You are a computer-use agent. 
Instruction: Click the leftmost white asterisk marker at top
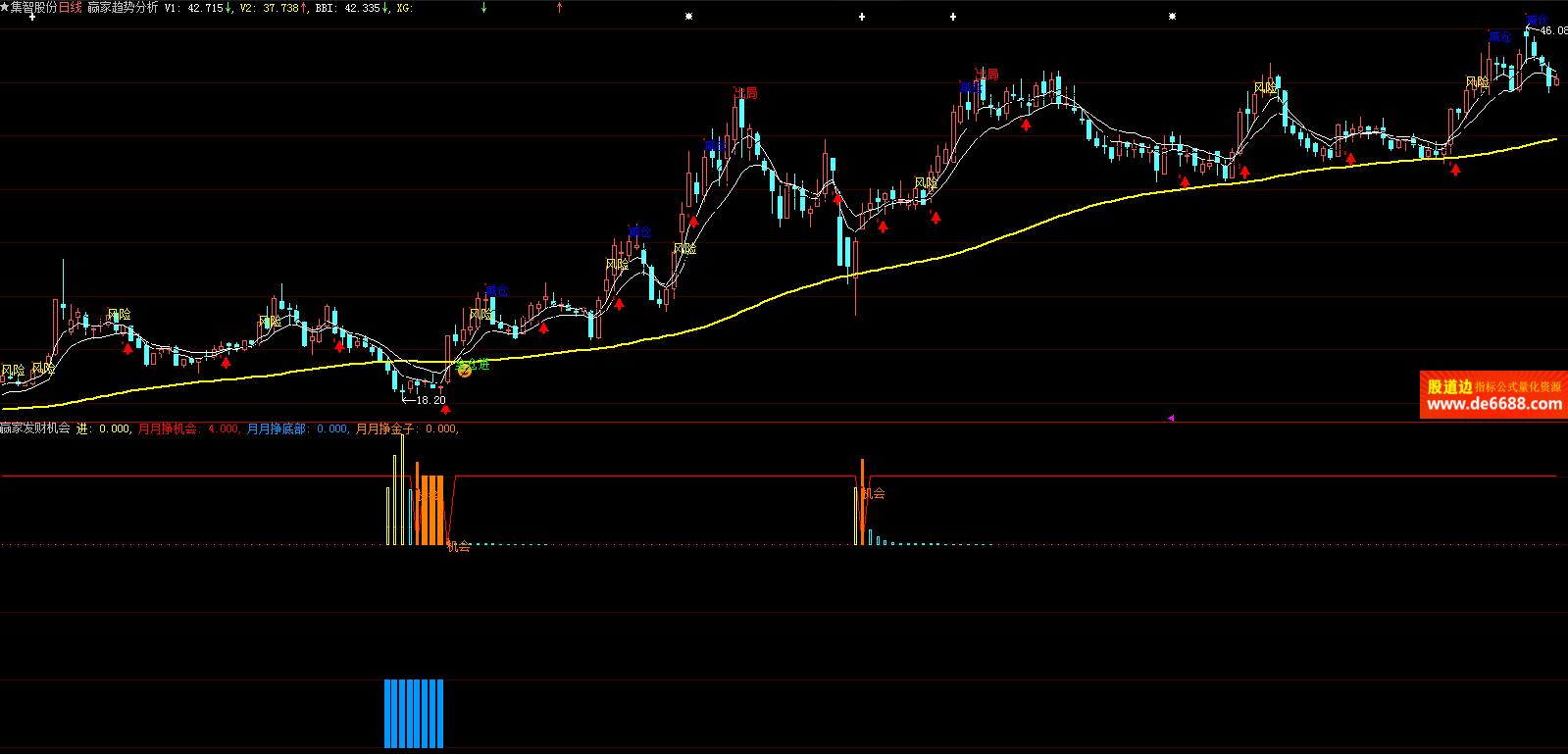688,17
